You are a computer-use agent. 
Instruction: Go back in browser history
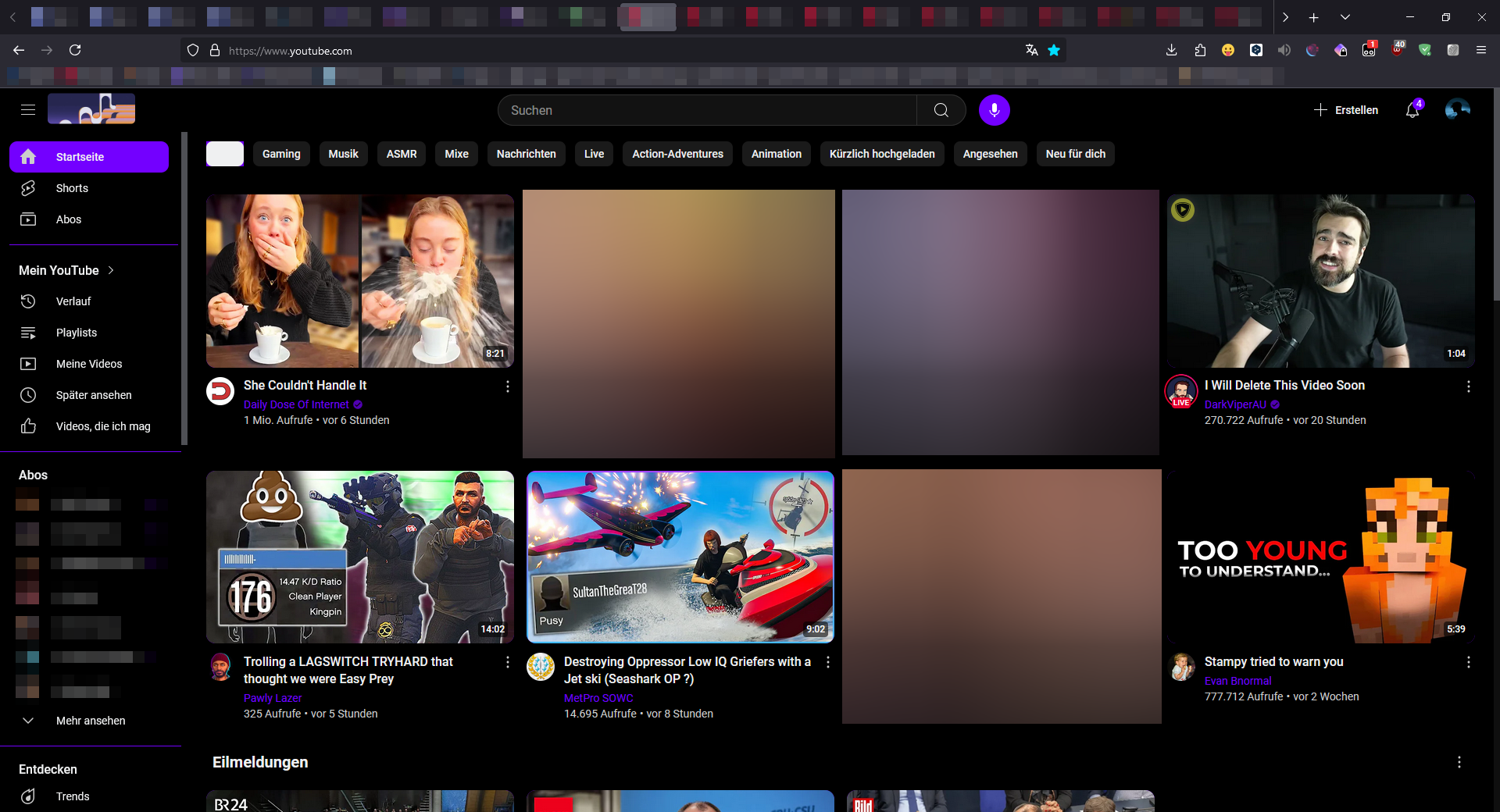point(19,50)
